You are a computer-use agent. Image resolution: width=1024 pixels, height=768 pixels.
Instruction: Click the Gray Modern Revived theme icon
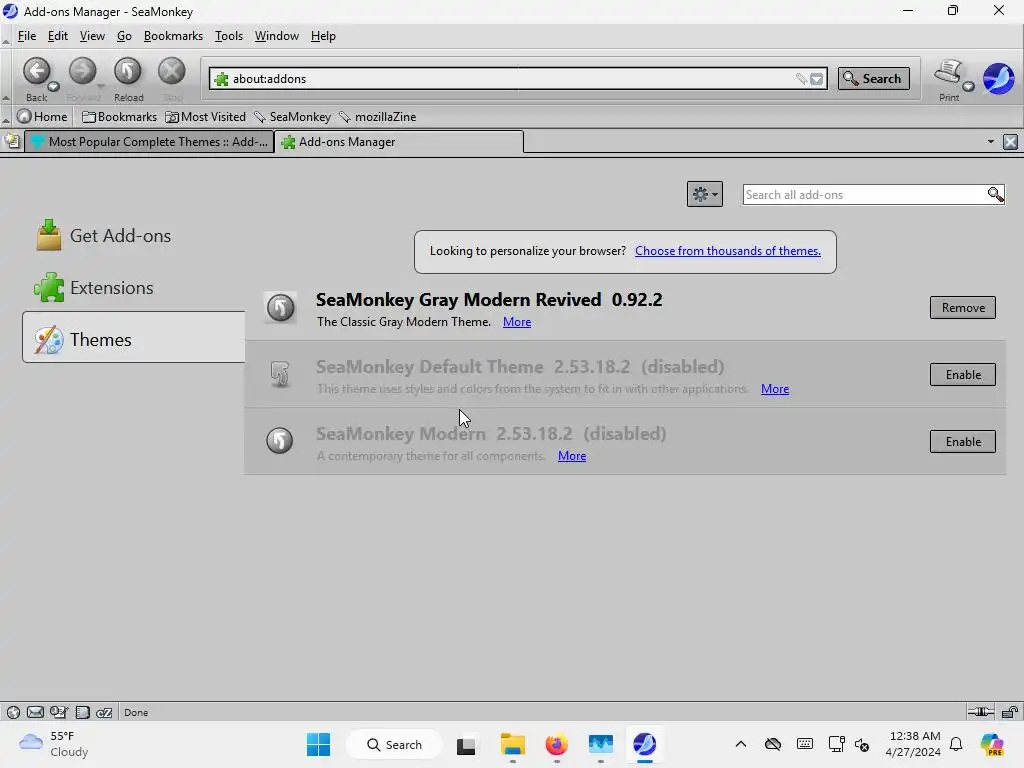coord(280,308)
